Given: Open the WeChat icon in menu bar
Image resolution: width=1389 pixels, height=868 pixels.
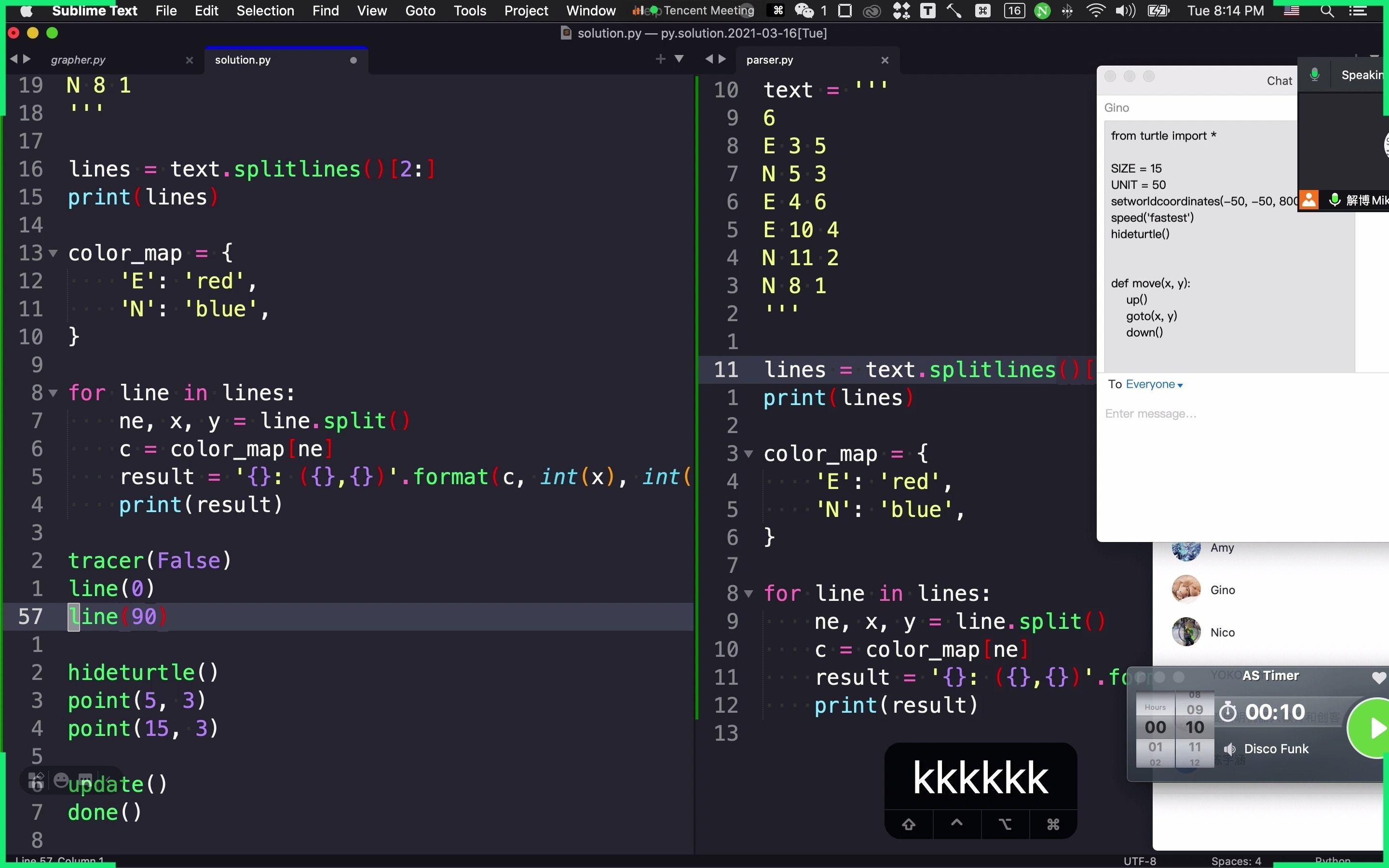Looking at the screenshot, I should coord(803,11).
